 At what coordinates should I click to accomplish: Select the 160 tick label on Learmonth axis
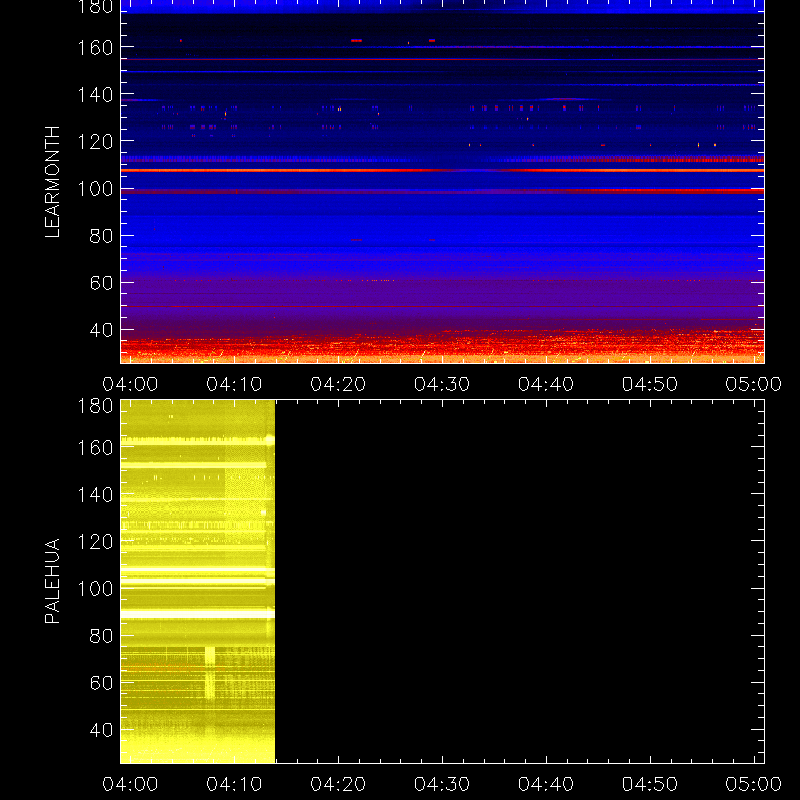(95, 48)
